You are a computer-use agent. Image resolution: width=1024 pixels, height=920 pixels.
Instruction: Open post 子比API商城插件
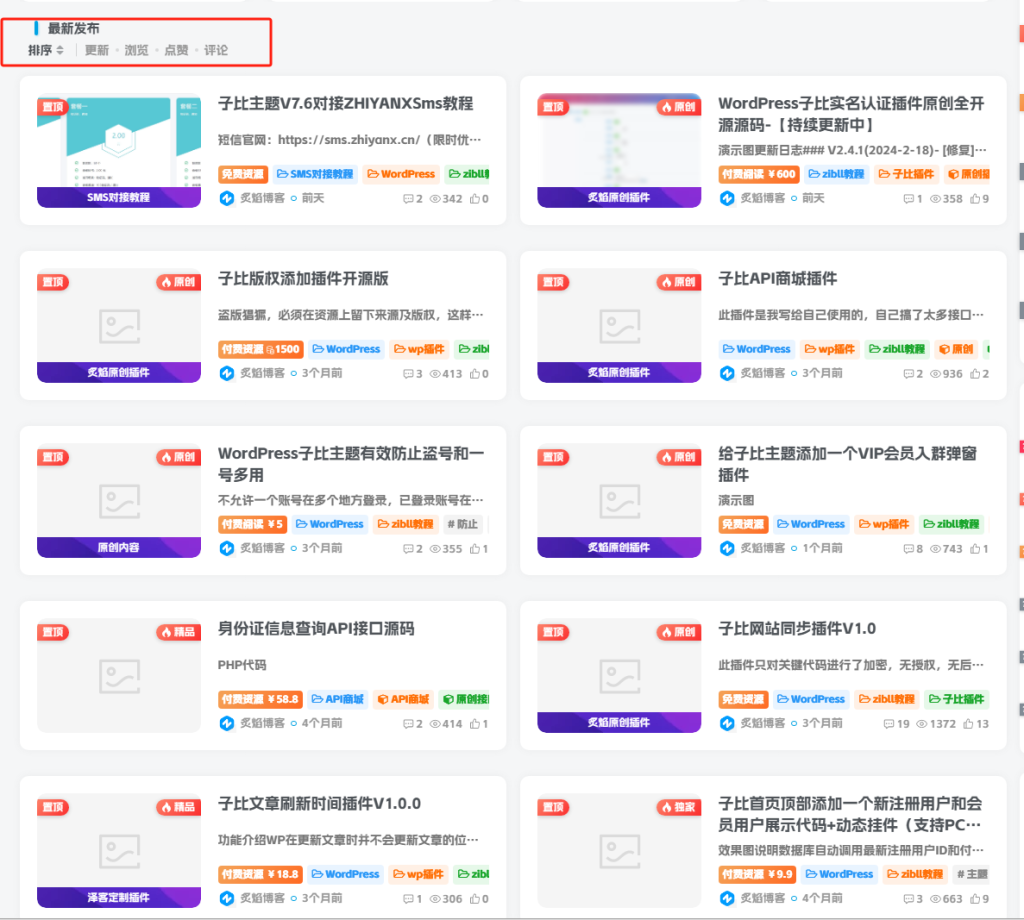click(777, 279)
